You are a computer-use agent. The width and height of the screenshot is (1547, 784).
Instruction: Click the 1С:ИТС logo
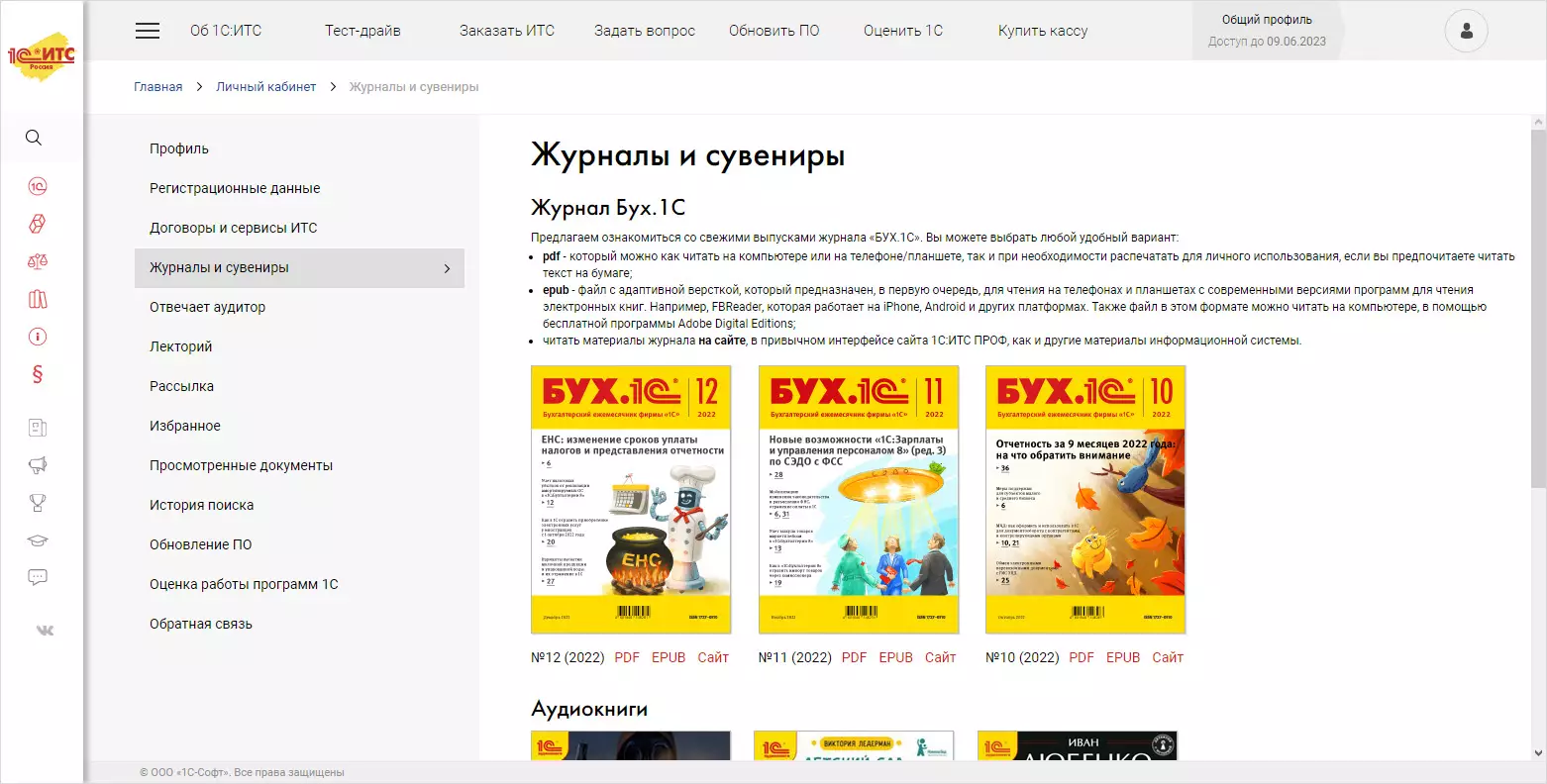click(42, 57)
